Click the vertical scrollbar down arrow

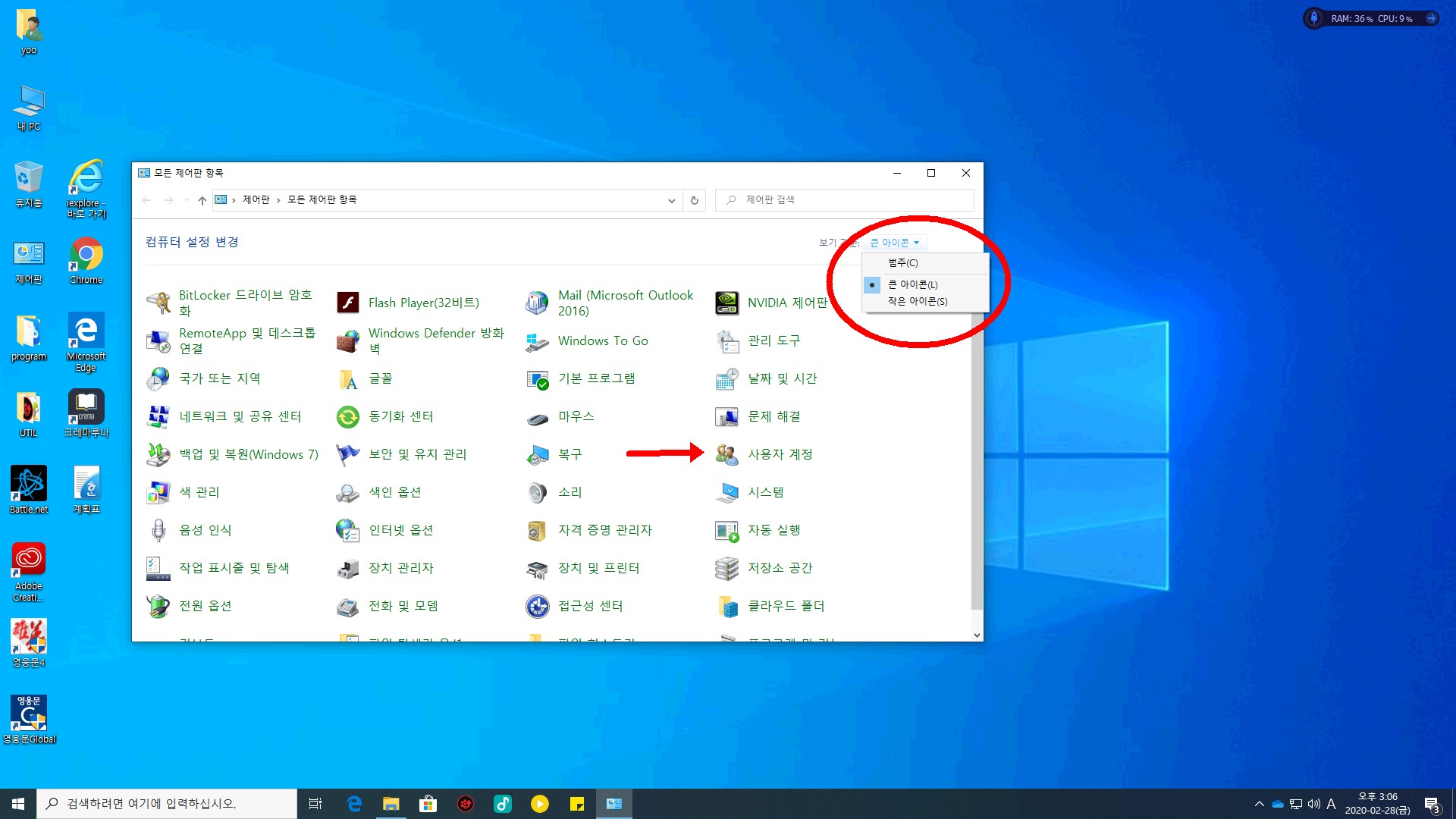[977, 635]
